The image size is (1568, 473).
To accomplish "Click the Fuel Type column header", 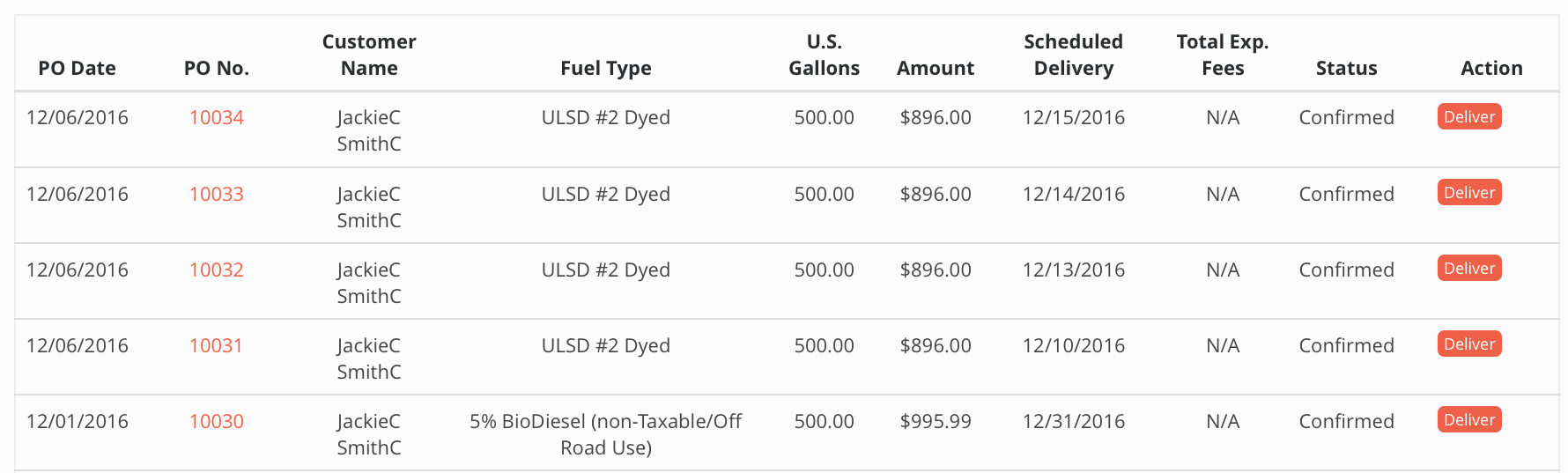I will pos(606,68).
